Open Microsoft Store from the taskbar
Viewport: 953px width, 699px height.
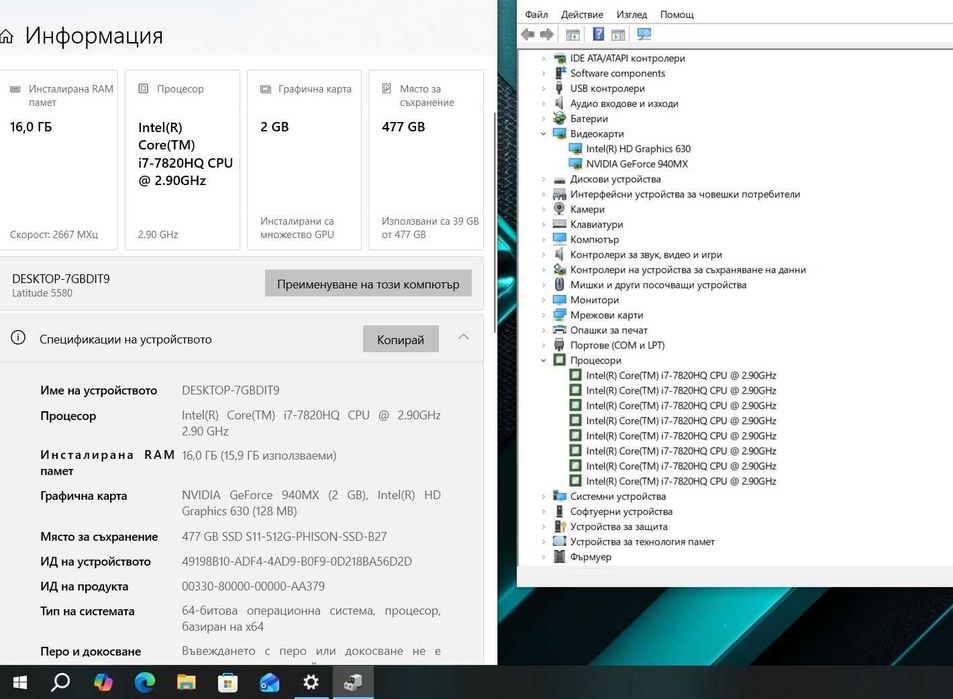pos(227,683)
